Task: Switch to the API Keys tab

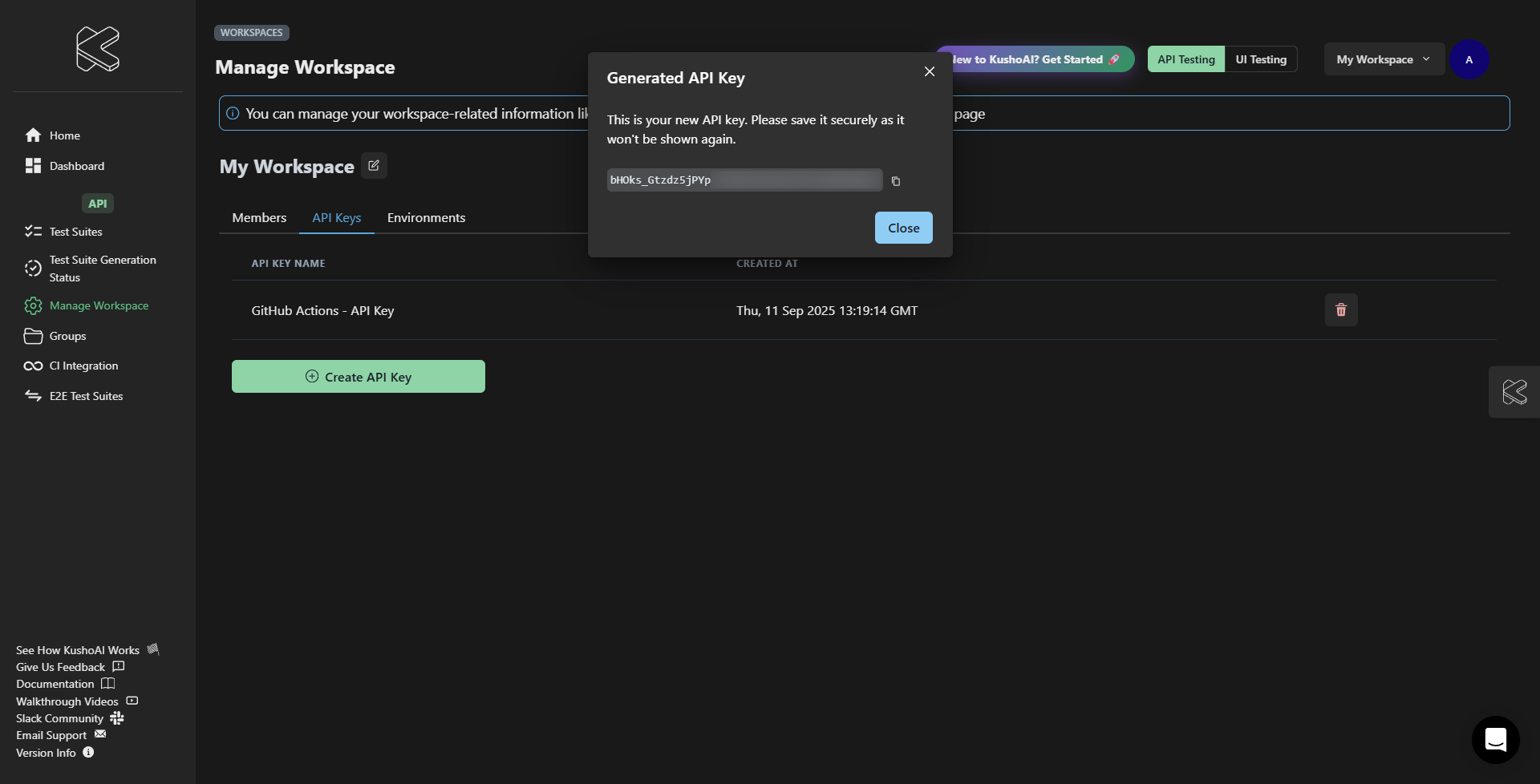Action: tap(336, 217)
